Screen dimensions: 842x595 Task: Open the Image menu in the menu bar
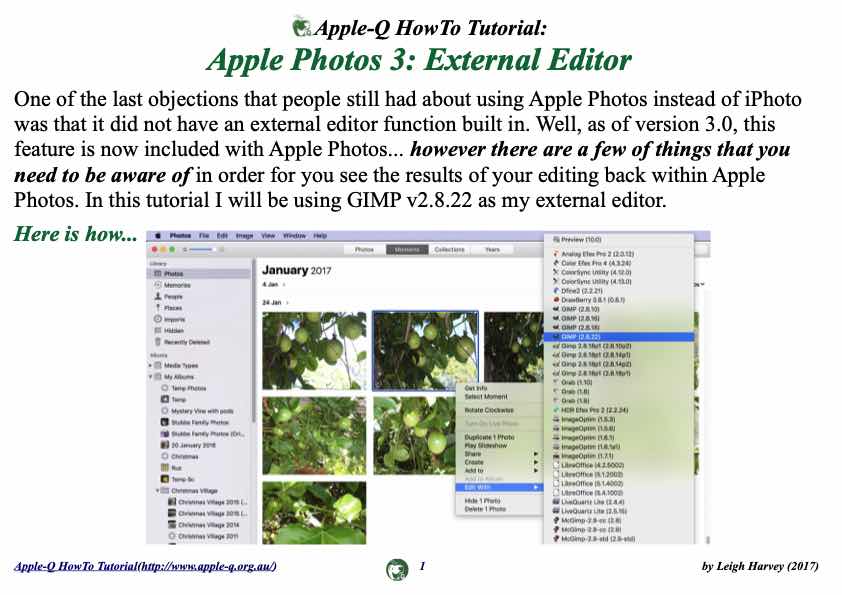[244, 236]
